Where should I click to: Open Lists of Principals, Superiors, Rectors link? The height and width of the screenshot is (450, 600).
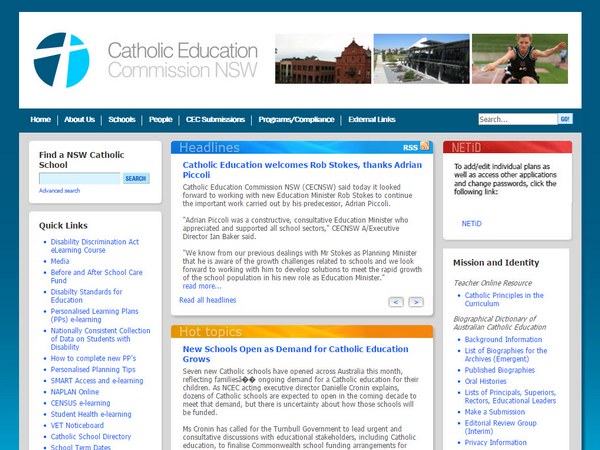pos(510,396)
